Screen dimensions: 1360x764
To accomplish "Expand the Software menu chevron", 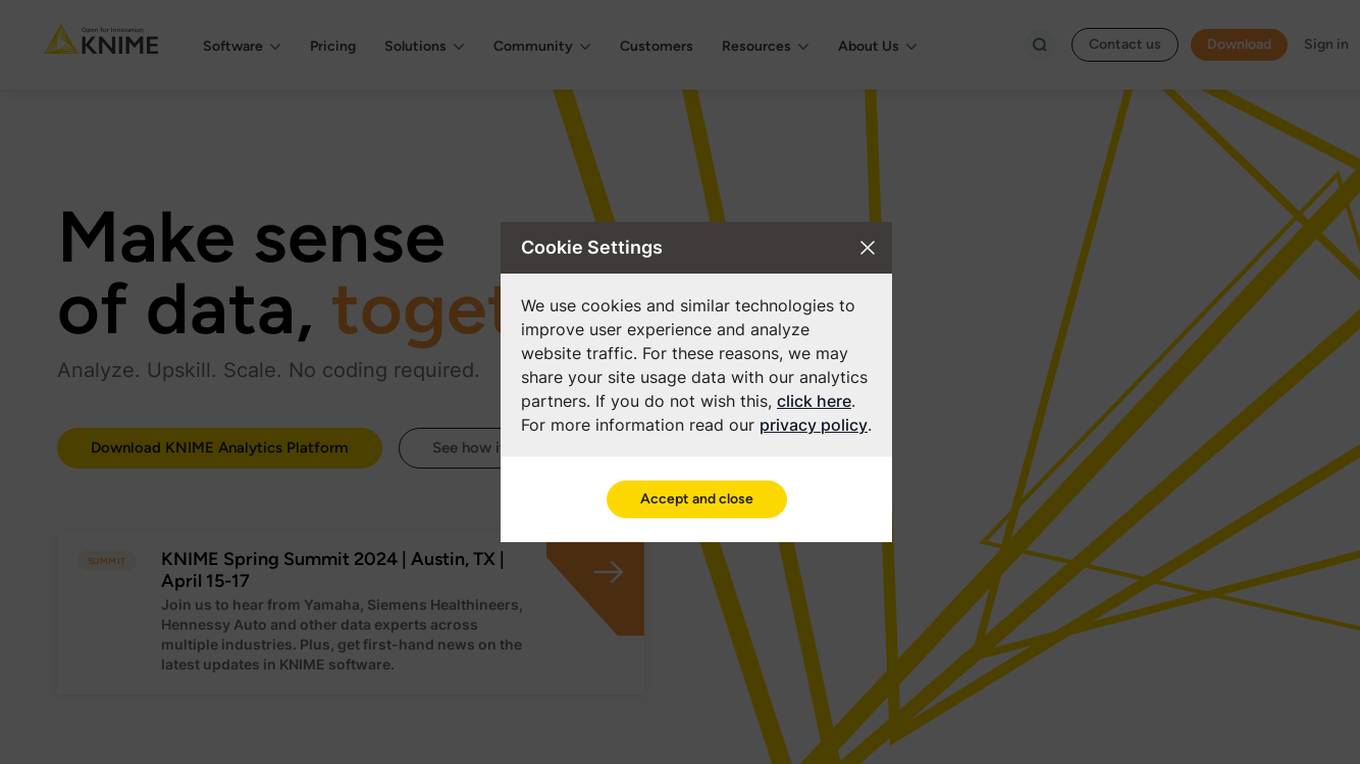I will point(275,47).
